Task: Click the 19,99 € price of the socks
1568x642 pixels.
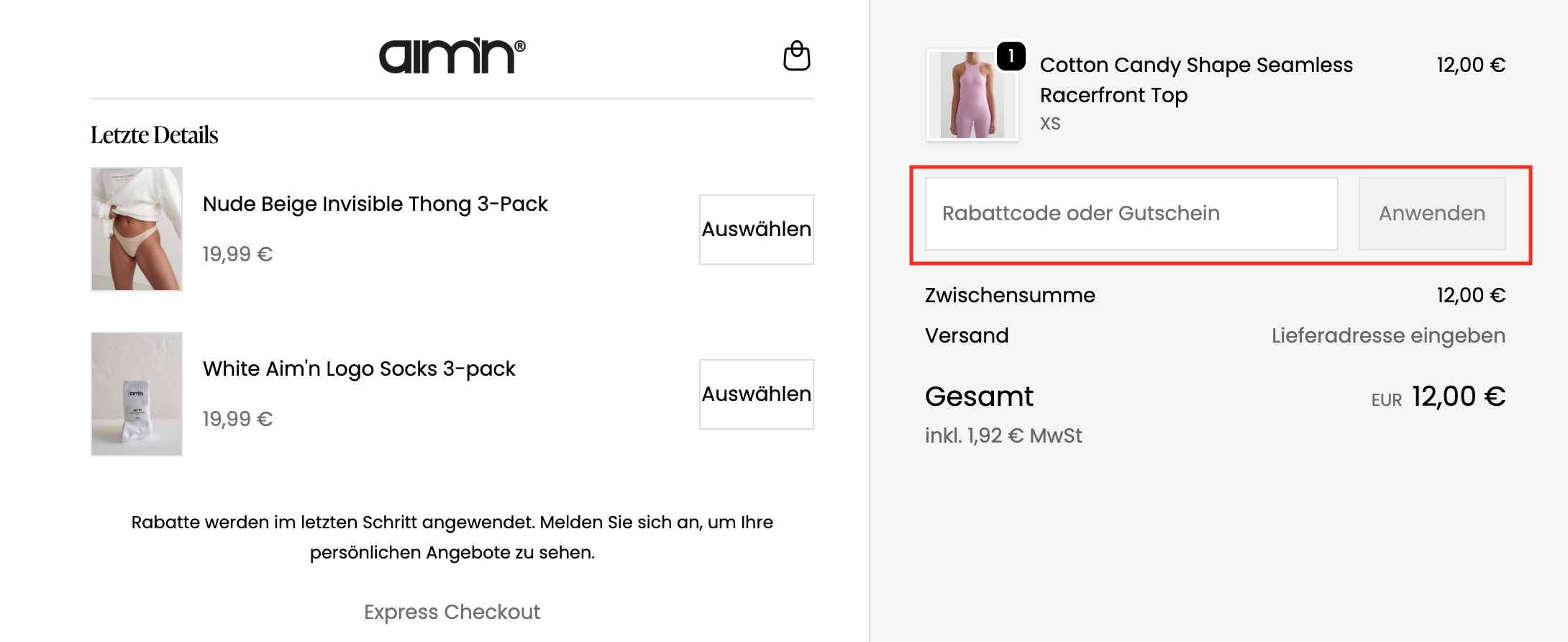Action: pyautogui.click(x=237, y=417)
